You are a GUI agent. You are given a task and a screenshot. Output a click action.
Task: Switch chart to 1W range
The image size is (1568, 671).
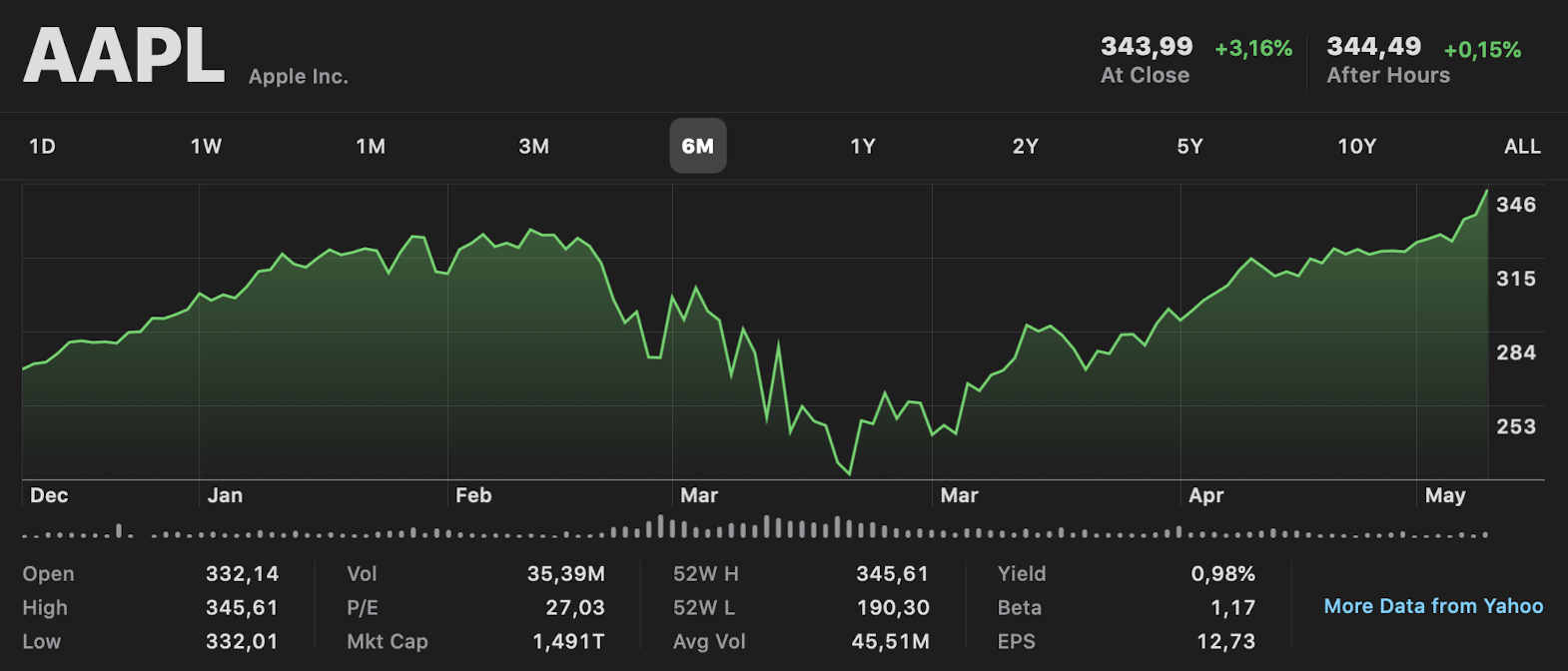coord(206,147)
